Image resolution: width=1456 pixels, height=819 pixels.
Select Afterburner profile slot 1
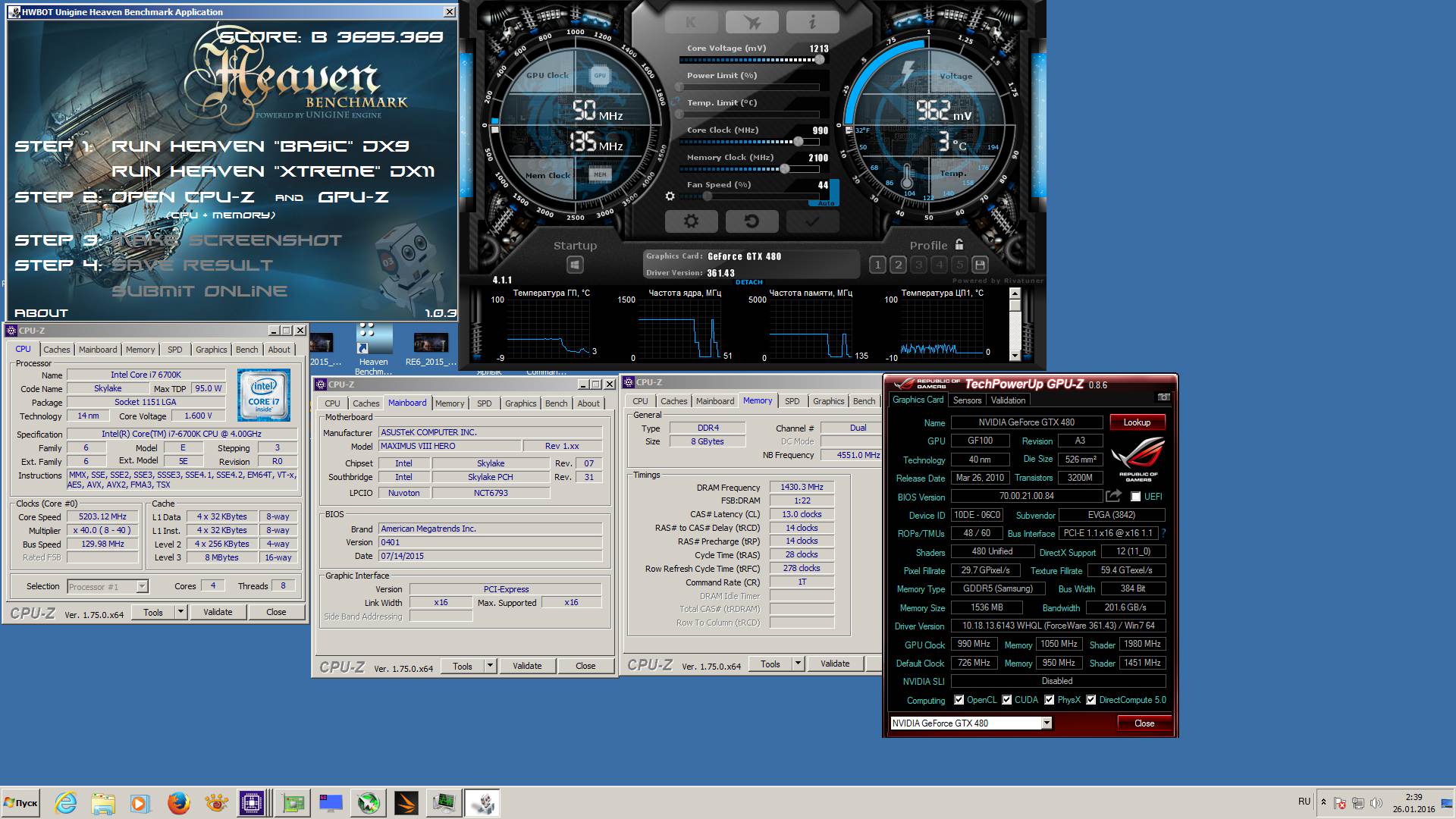pyautogui.click(x=877, y=265)
